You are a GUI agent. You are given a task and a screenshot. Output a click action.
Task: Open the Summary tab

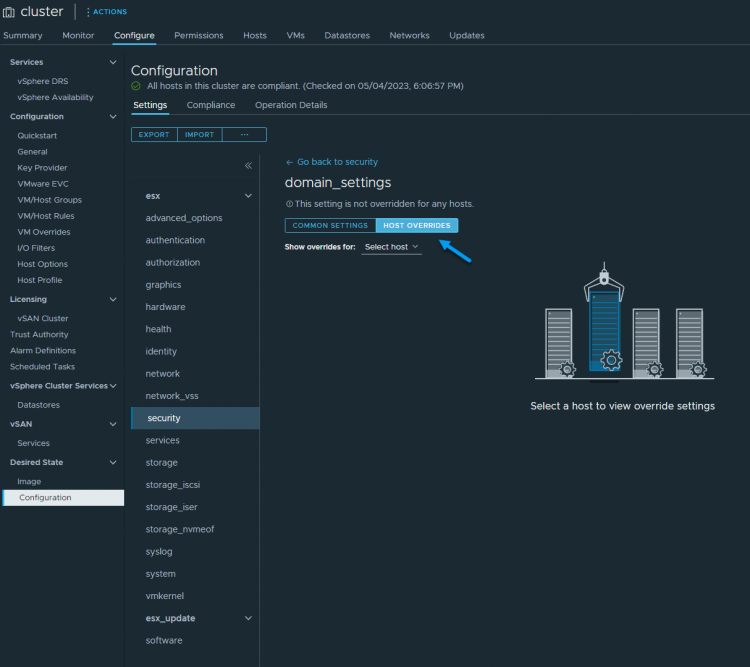pyautogui.click(x=22, y=35)
